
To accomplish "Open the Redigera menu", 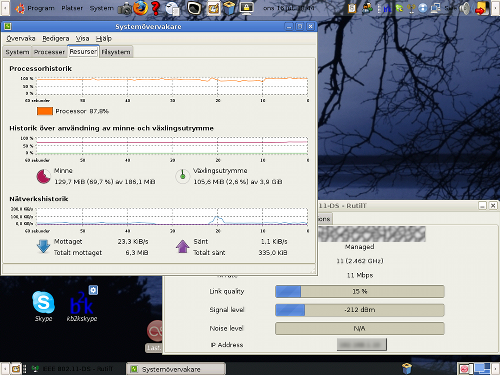I will click(56, 39).
